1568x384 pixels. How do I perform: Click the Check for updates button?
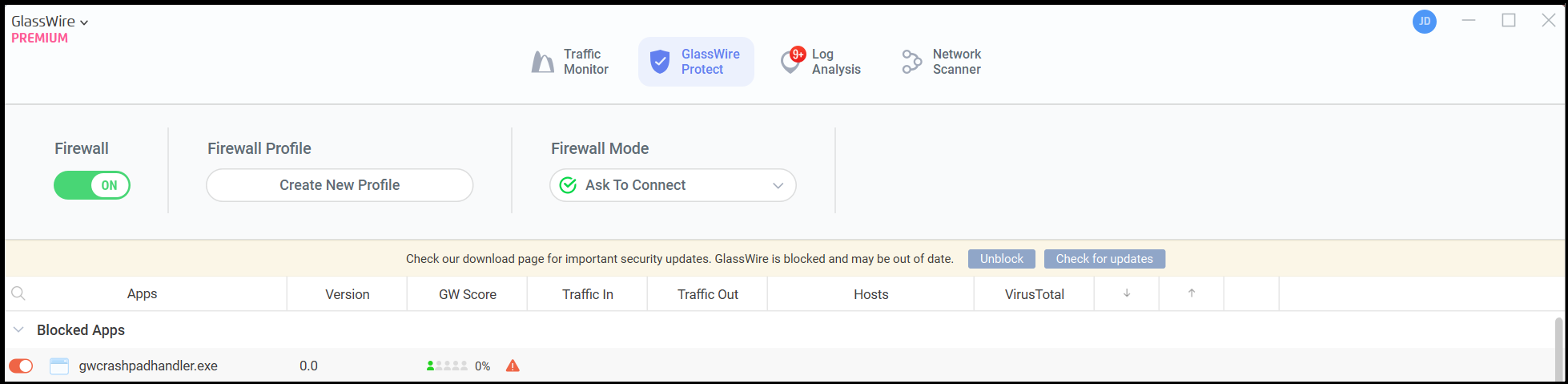[1104, 259]
